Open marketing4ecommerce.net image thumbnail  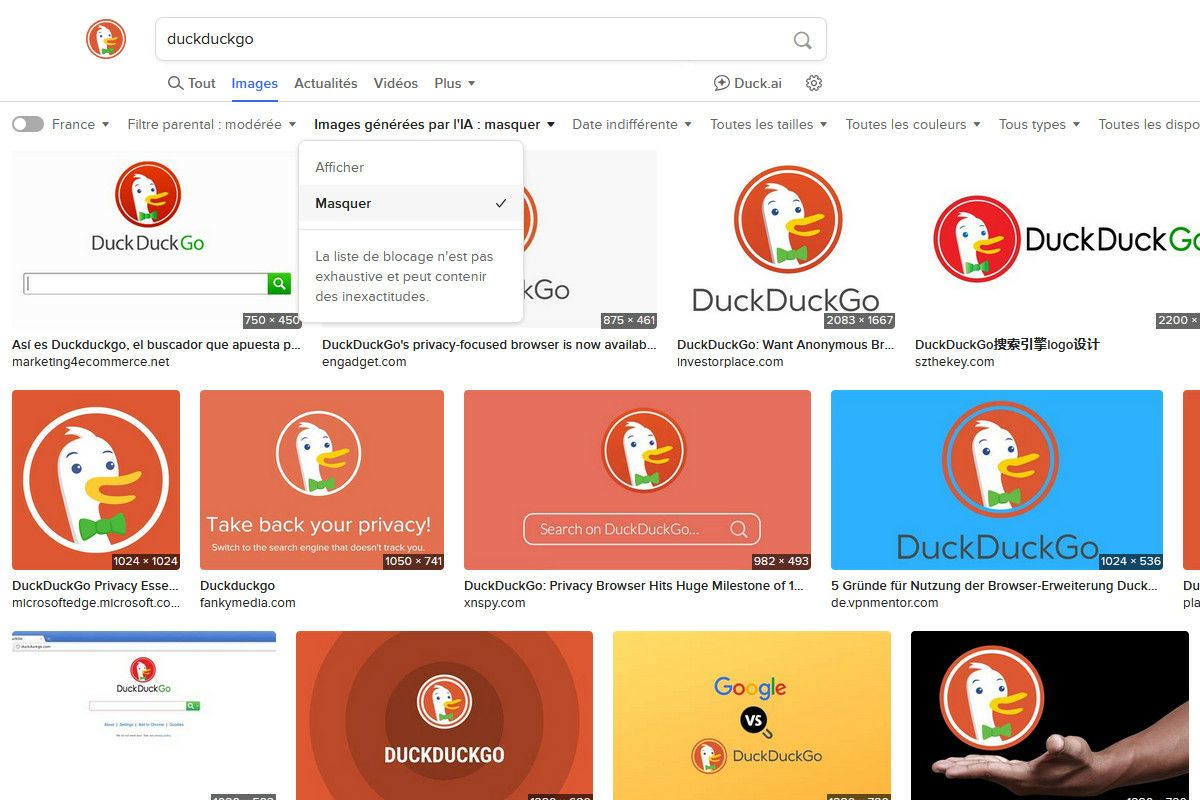click(157, 239)
